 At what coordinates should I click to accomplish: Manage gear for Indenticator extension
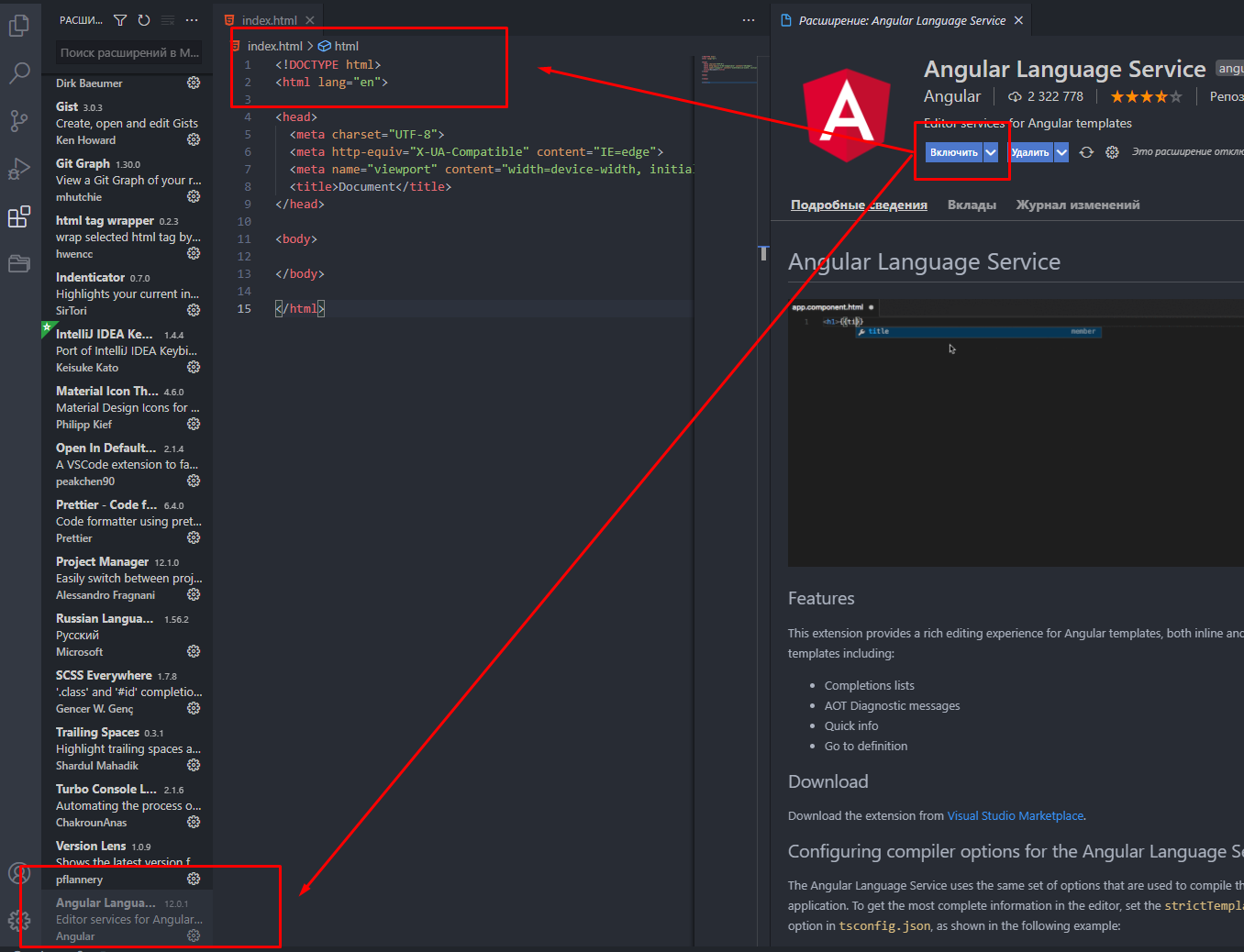[194, 310]
